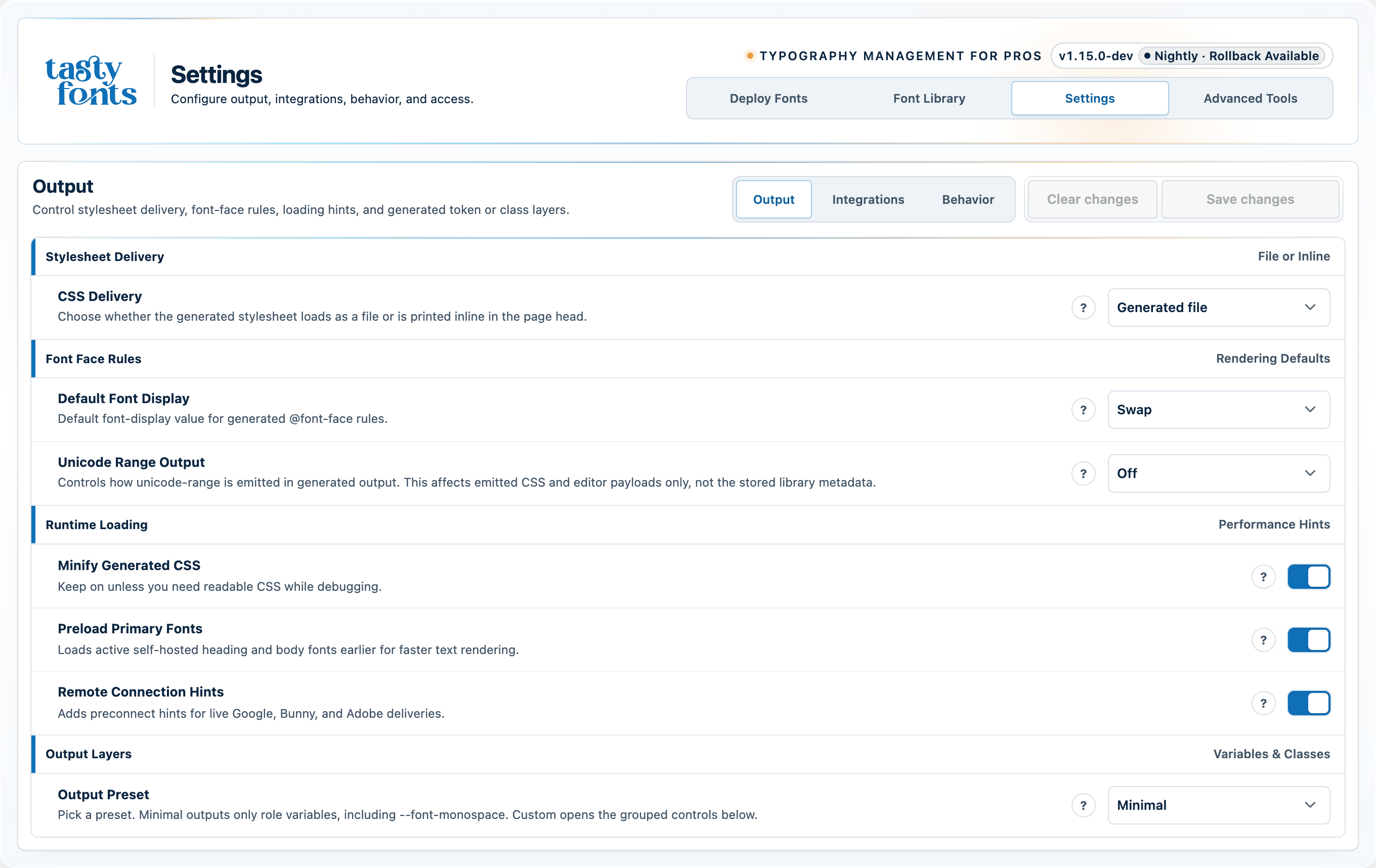Image resolution: width=1376 pixels, height=868 pixels.
Task: Click the Settings page heading
Action: [217, 75]
